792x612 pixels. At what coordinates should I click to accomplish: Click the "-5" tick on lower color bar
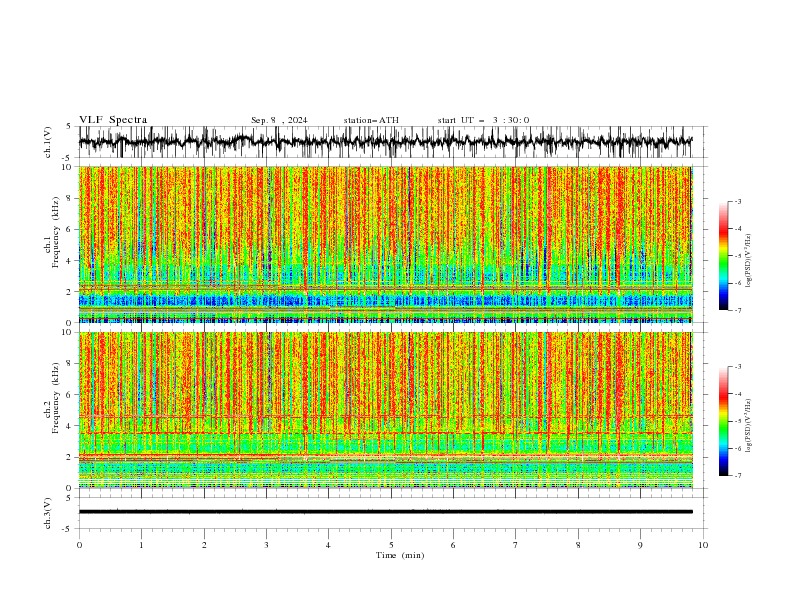coord(737,421)
